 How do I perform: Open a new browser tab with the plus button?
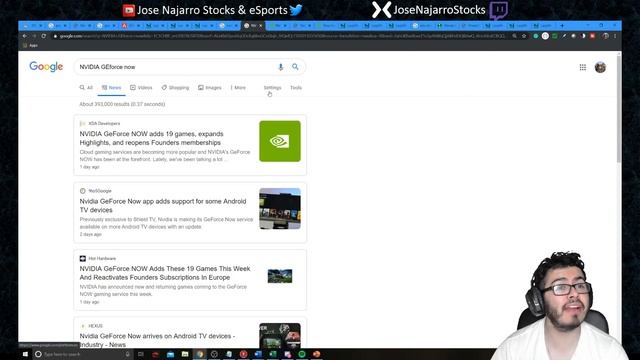[x=562, y=26]
